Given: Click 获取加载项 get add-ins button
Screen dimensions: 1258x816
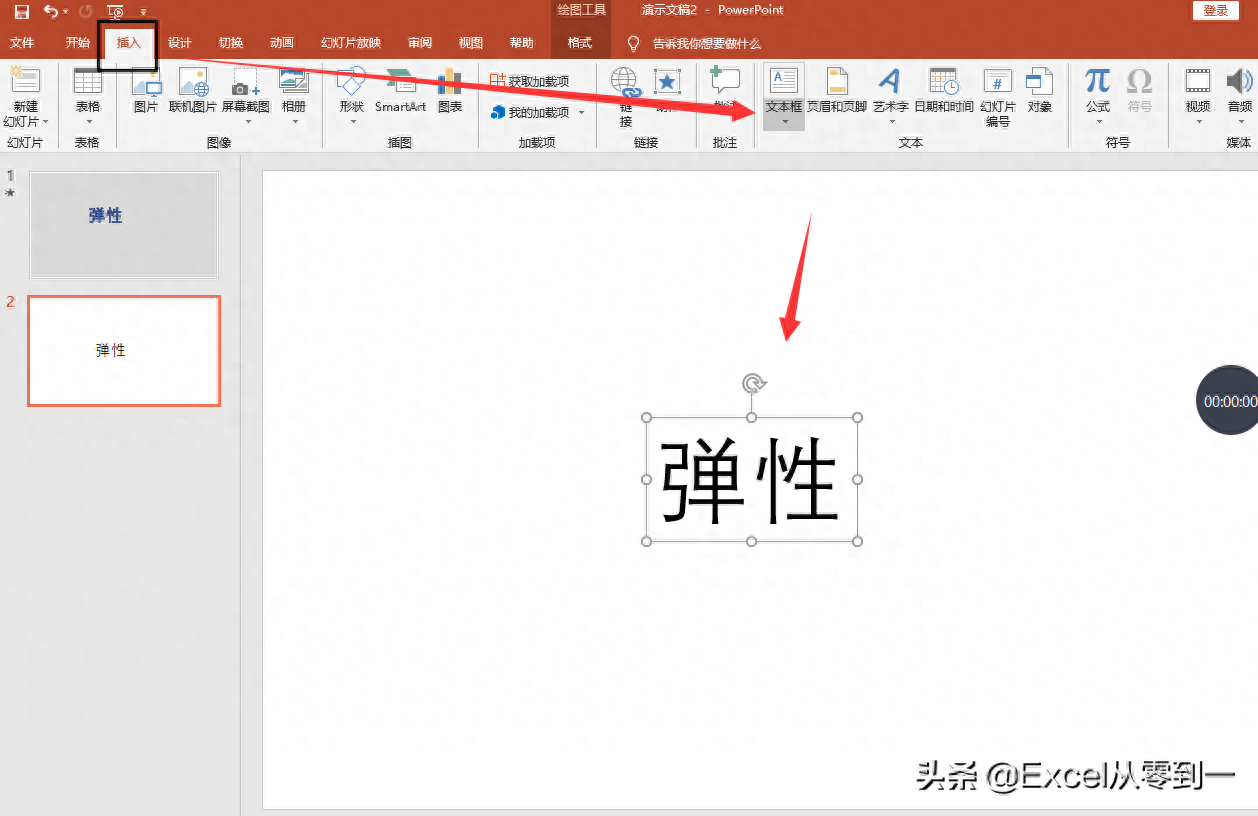Looking at the screenshot, I should [x=530, y=81].
